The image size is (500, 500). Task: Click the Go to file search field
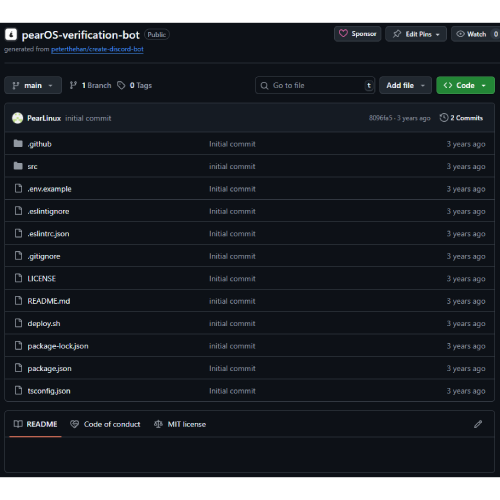315,85
